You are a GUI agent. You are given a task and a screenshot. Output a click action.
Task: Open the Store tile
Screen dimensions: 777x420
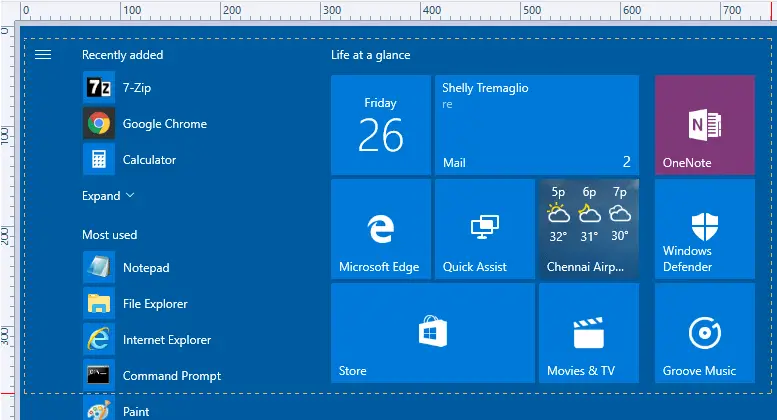[433, 333]
